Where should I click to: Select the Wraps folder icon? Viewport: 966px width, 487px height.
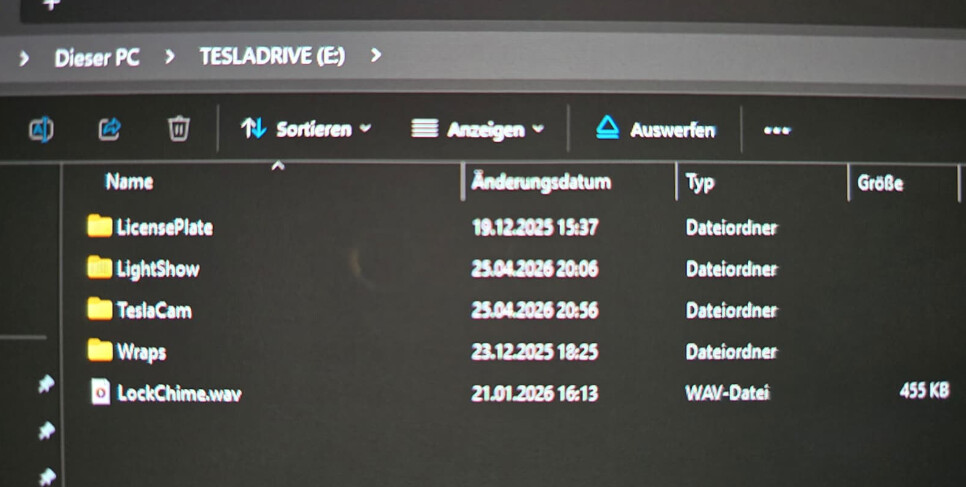[100, 350]
